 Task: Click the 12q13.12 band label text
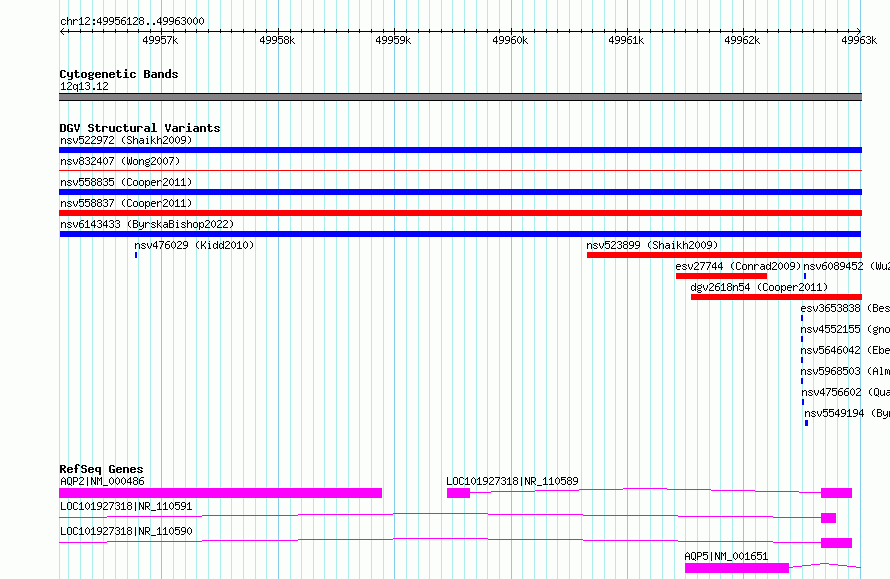(x=84, y=86)
